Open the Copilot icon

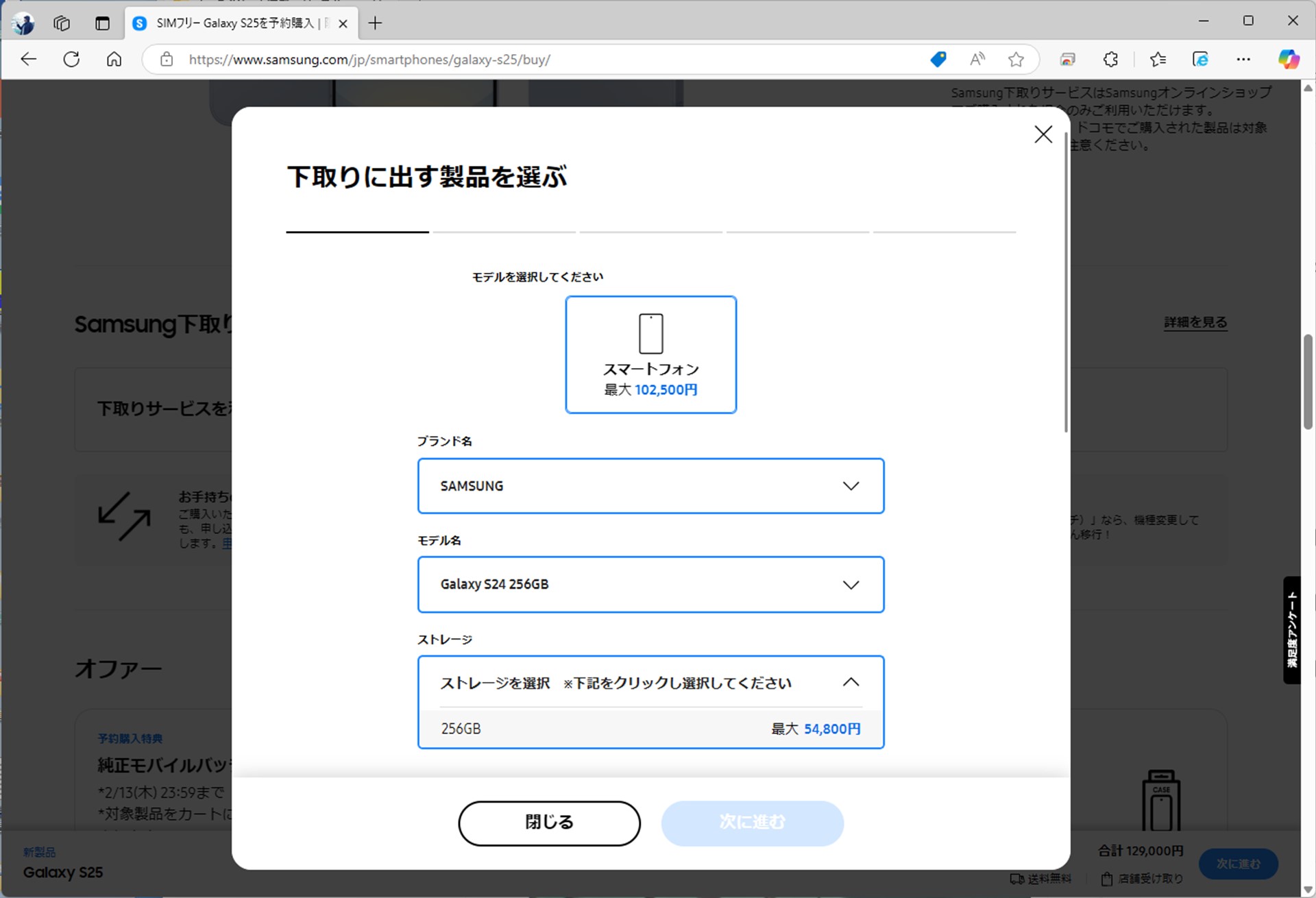coord(1289,60)
